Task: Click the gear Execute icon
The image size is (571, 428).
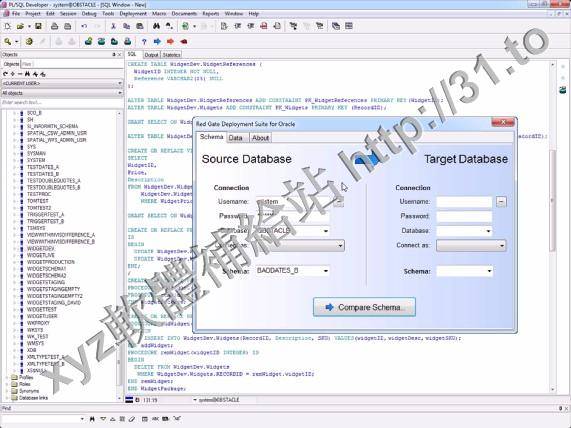Action: coord(29,42)
